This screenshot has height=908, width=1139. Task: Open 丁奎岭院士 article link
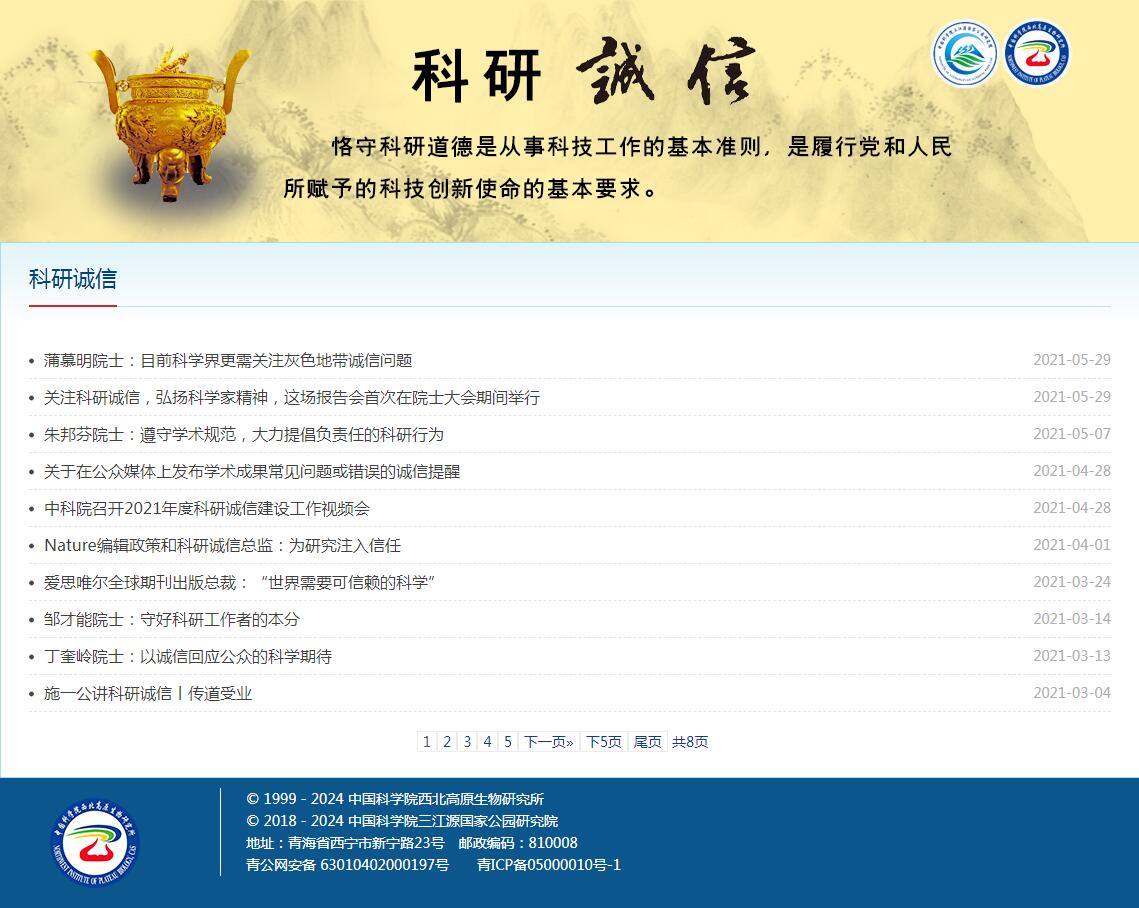coord(187,656)
